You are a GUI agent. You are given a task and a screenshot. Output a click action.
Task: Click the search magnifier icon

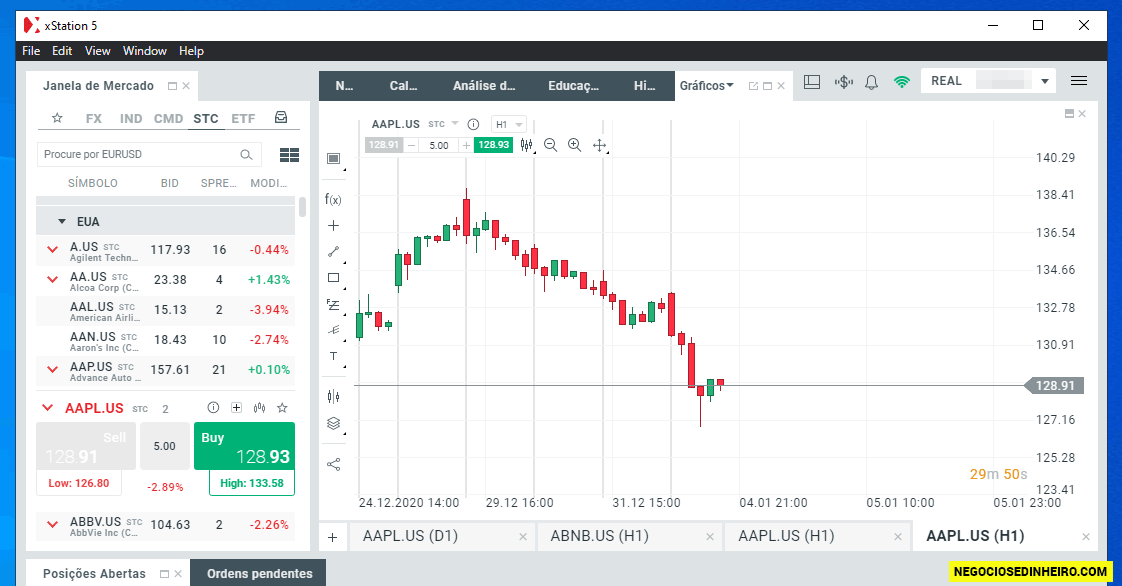click(246, 155)
